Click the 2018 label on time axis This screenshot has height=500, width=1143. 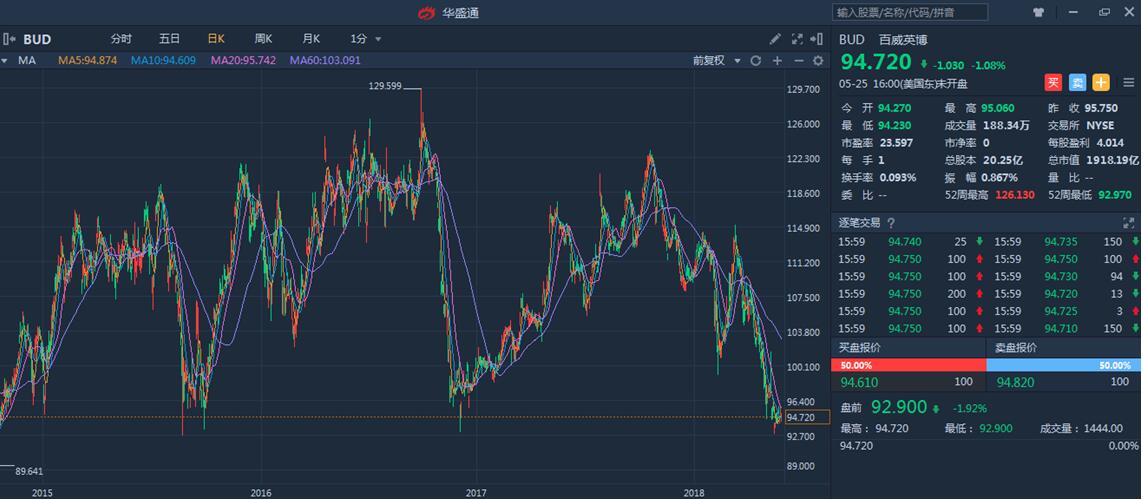(x=695, y=493)
